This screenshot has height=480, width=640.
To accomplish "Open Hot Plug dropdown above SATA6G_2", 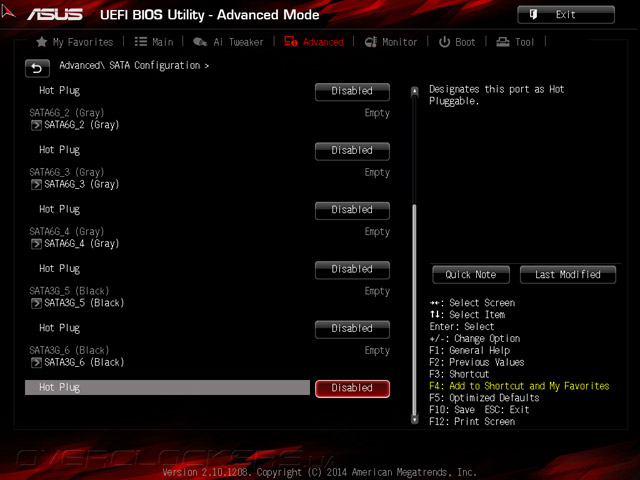I will 352,91.
